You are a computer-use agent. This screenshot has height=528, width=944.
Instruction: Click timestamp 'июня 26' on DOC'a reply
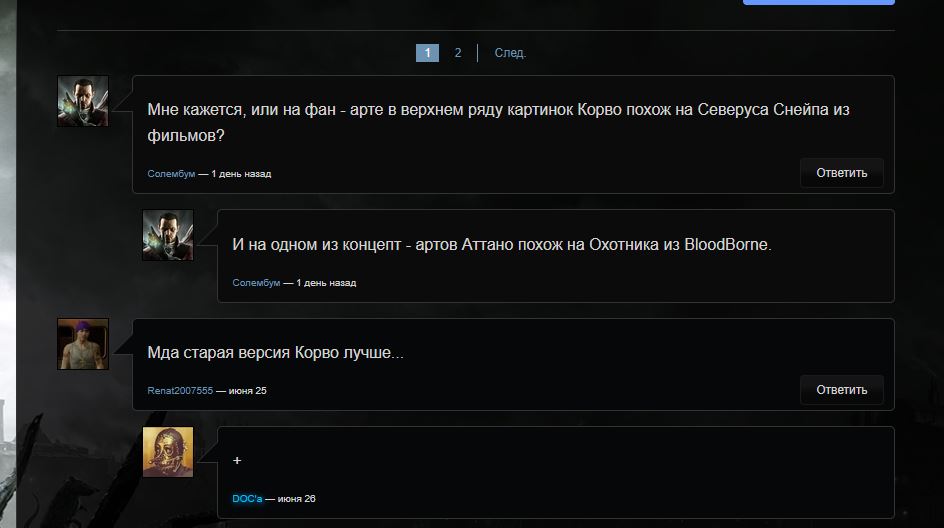pyautogui.click(x=296, y=498)
